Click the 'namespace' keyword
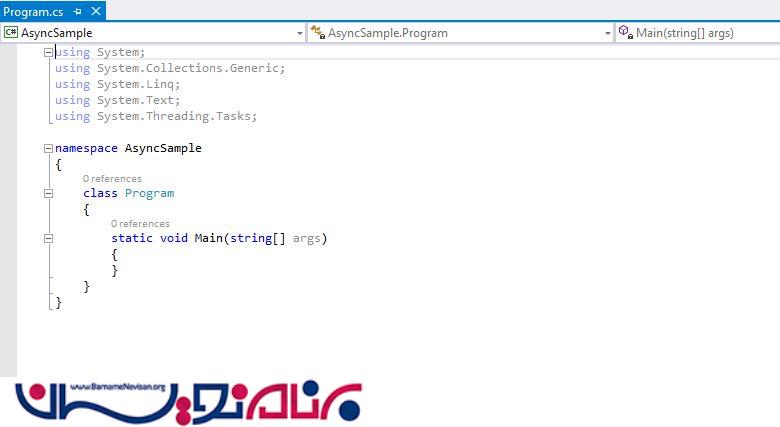780x427 pixels. point(86,148)
